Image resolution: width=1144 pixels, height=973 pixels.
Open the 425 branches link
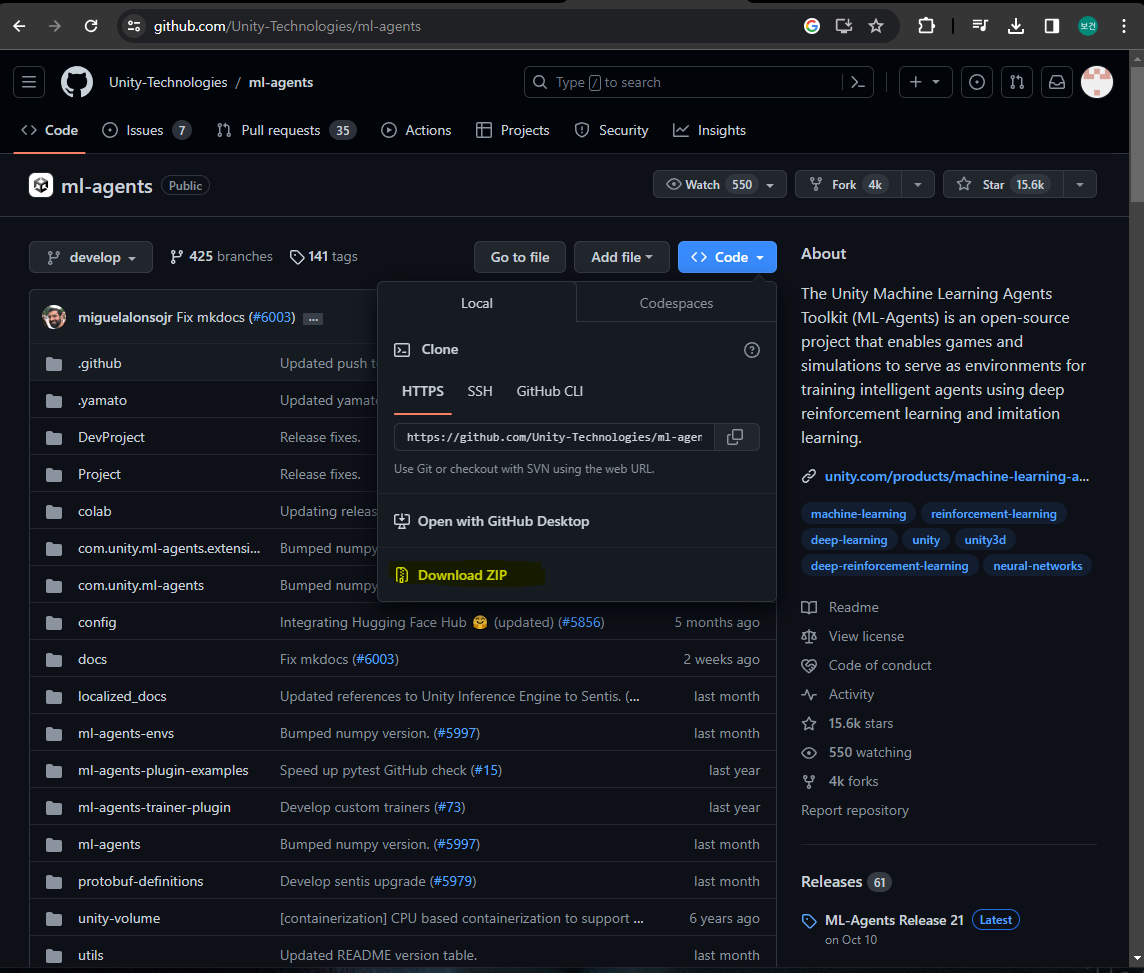pos(221,257)
